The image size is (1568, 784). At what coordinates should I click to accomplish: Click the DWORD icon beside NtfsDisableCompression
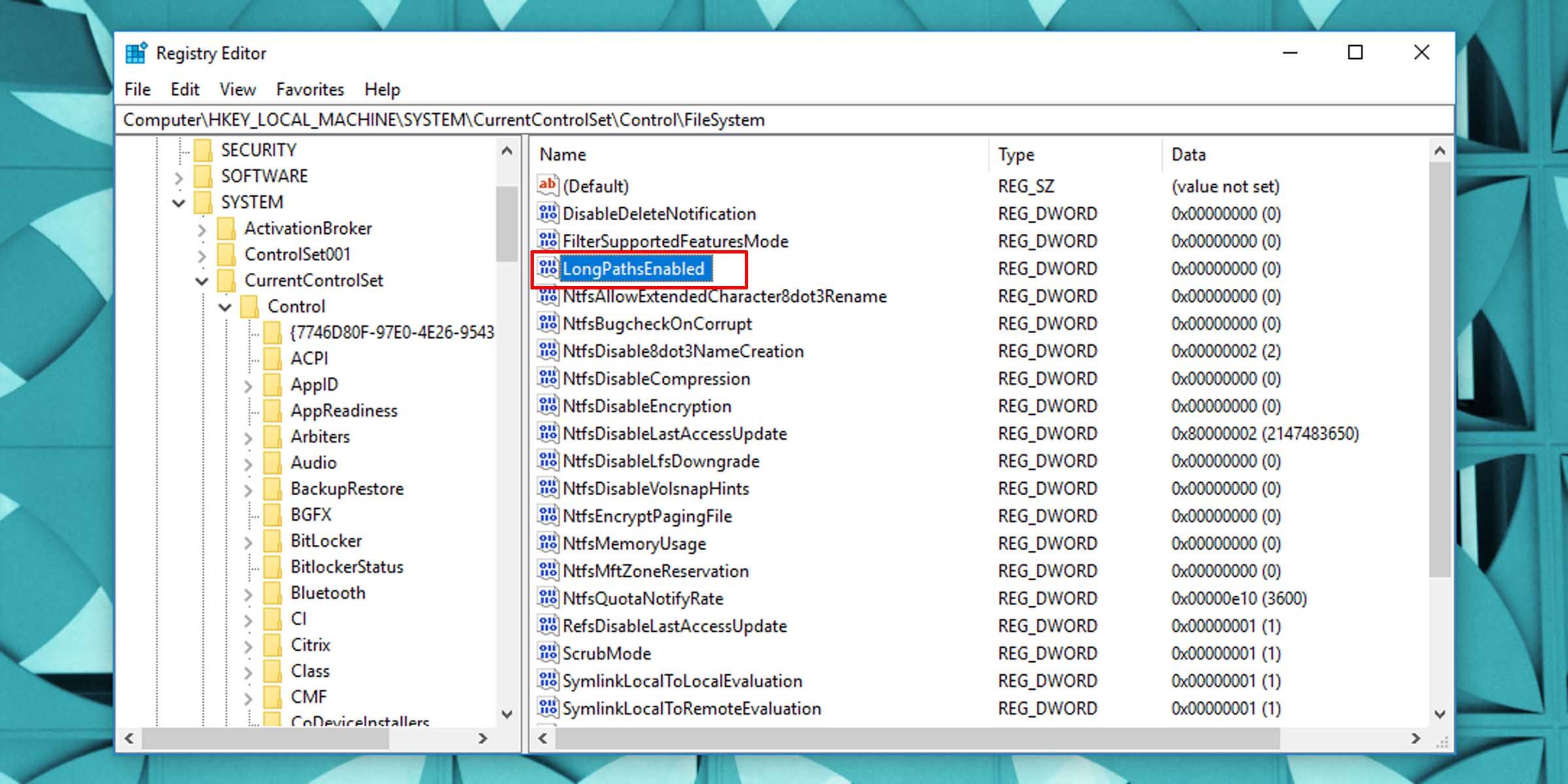(x=547, y=378)
